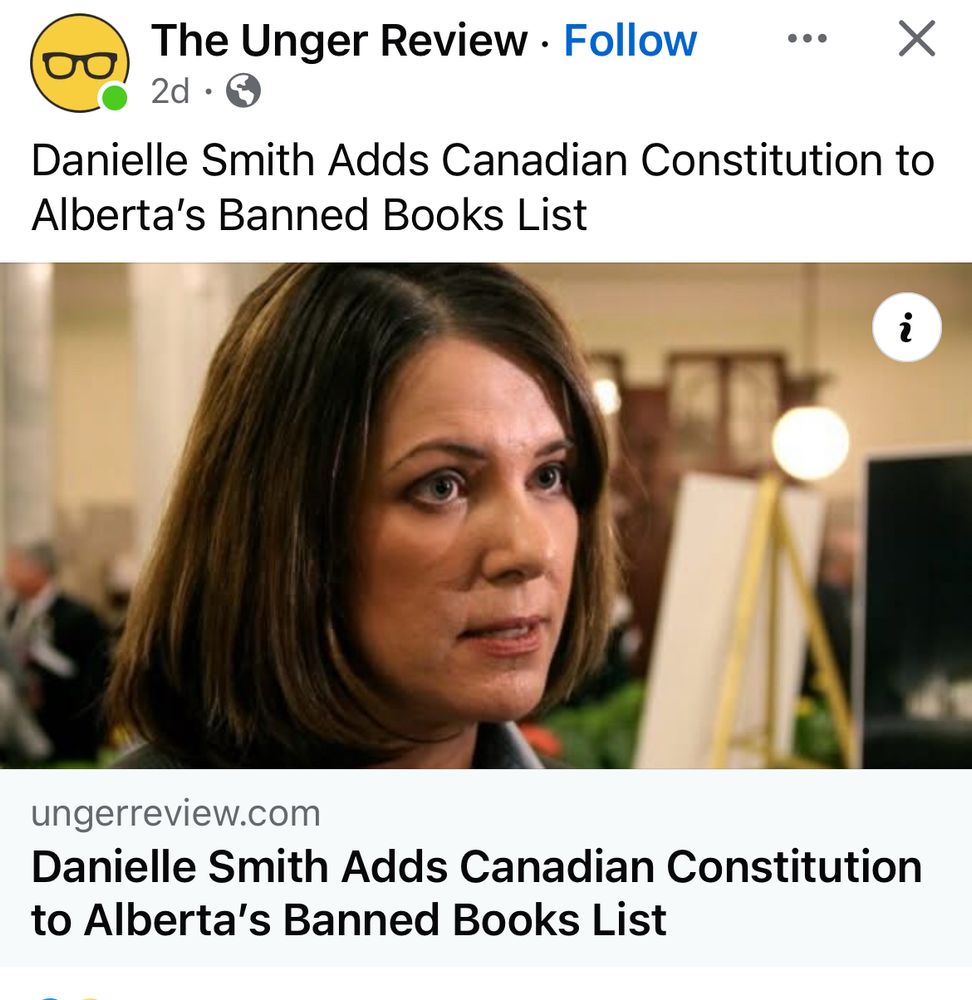Open the bold article headline link
This screenshot has width=972, height=1000.
(x=476, y=893)
